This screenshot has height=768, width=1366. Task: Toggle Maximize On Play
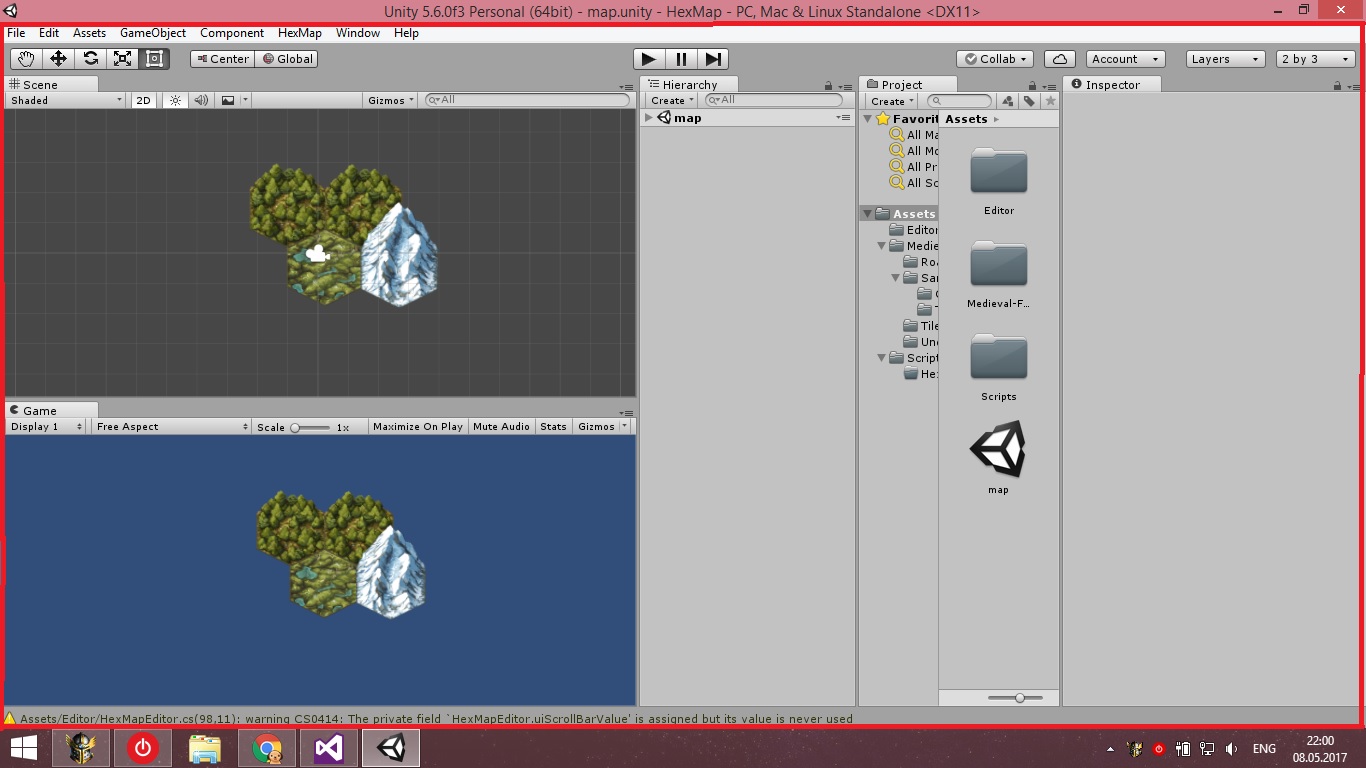coord(418,426)
